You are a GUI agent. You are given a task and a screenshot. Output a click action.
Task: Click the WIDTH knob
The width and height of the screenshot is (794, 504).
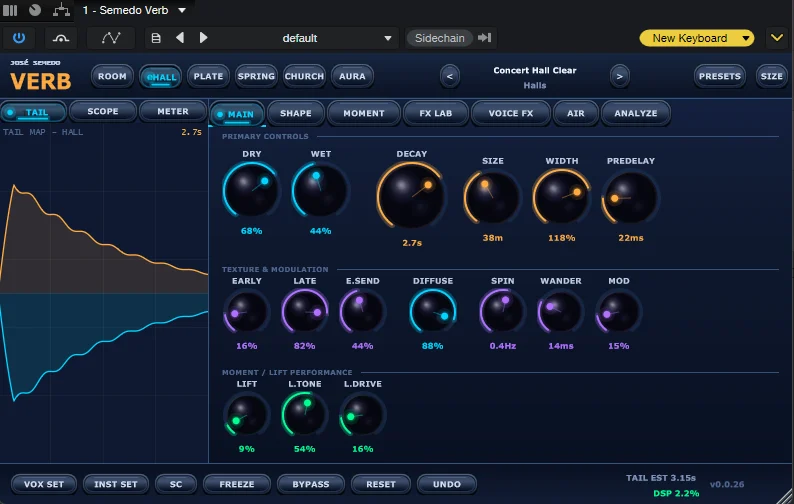(561, 198)
